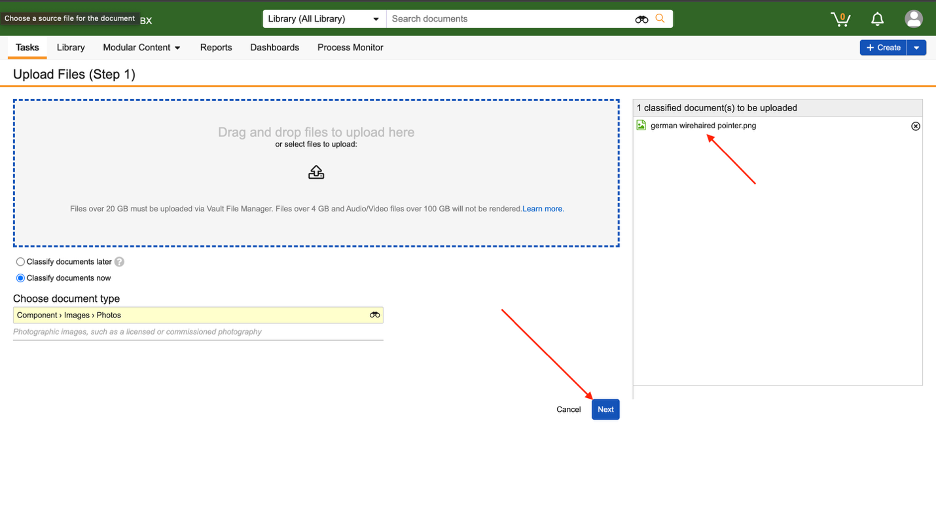Viewport: 936px width, 508px height.
Task: Open the Process Monitor tab
Action: [350, 47]
